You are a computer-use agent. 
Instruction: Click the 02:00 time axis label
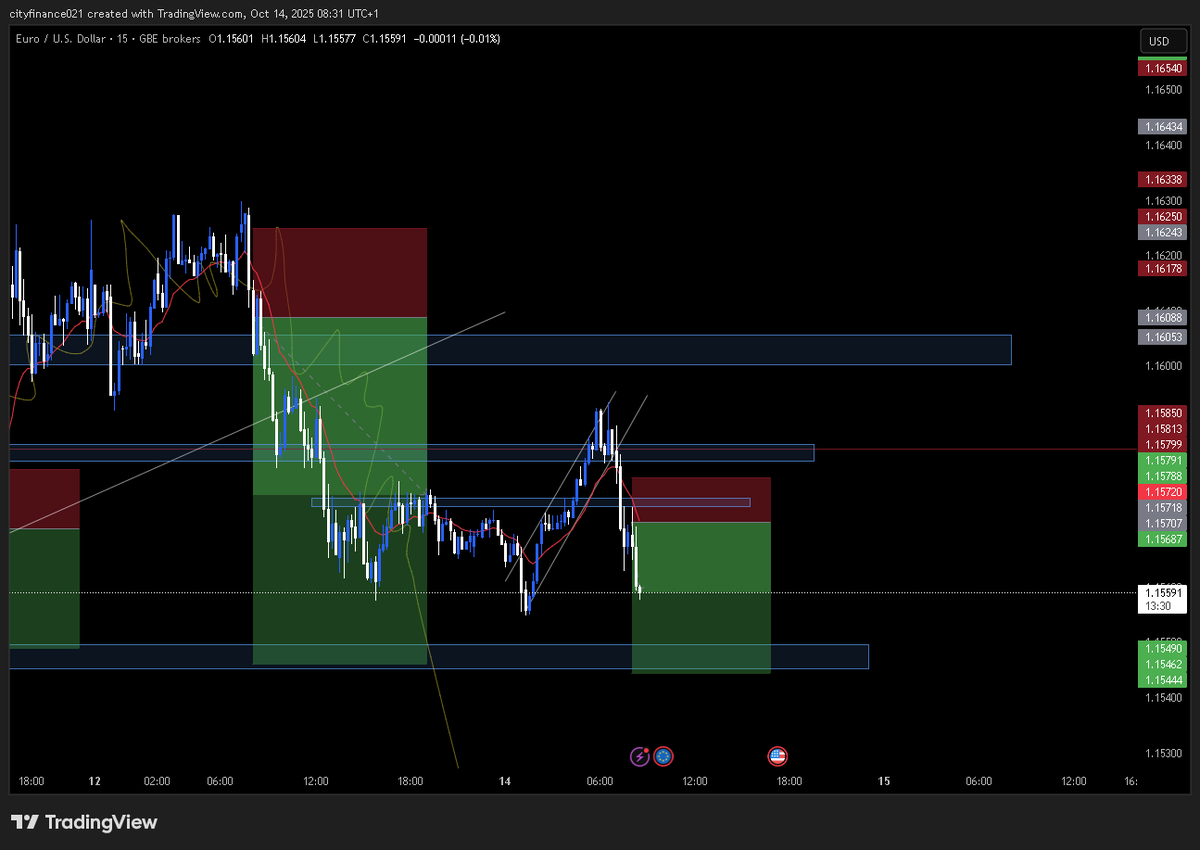click(x=157, y=781)
